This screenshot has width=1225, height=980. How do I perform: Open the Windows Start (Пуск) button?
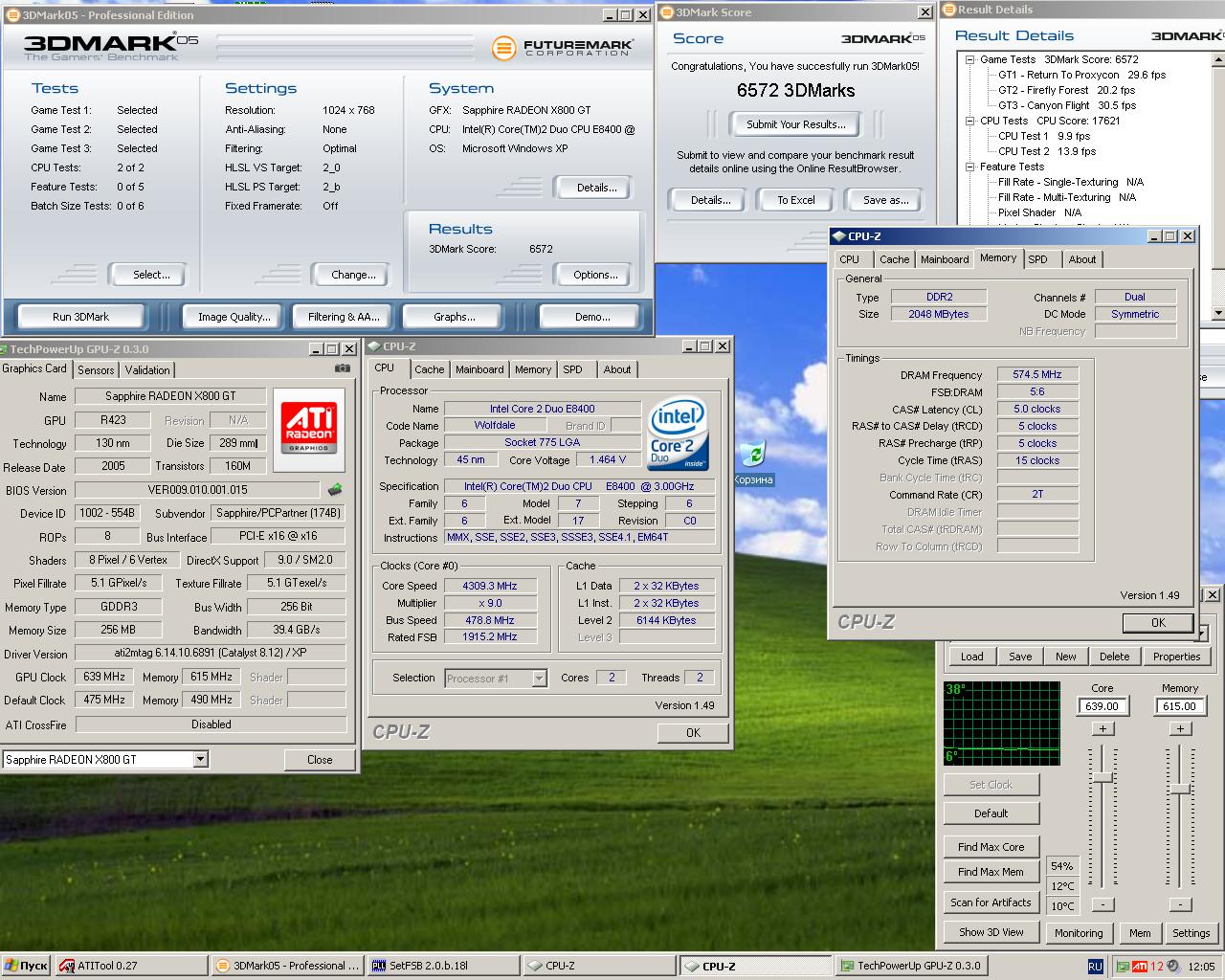(26, 966)
